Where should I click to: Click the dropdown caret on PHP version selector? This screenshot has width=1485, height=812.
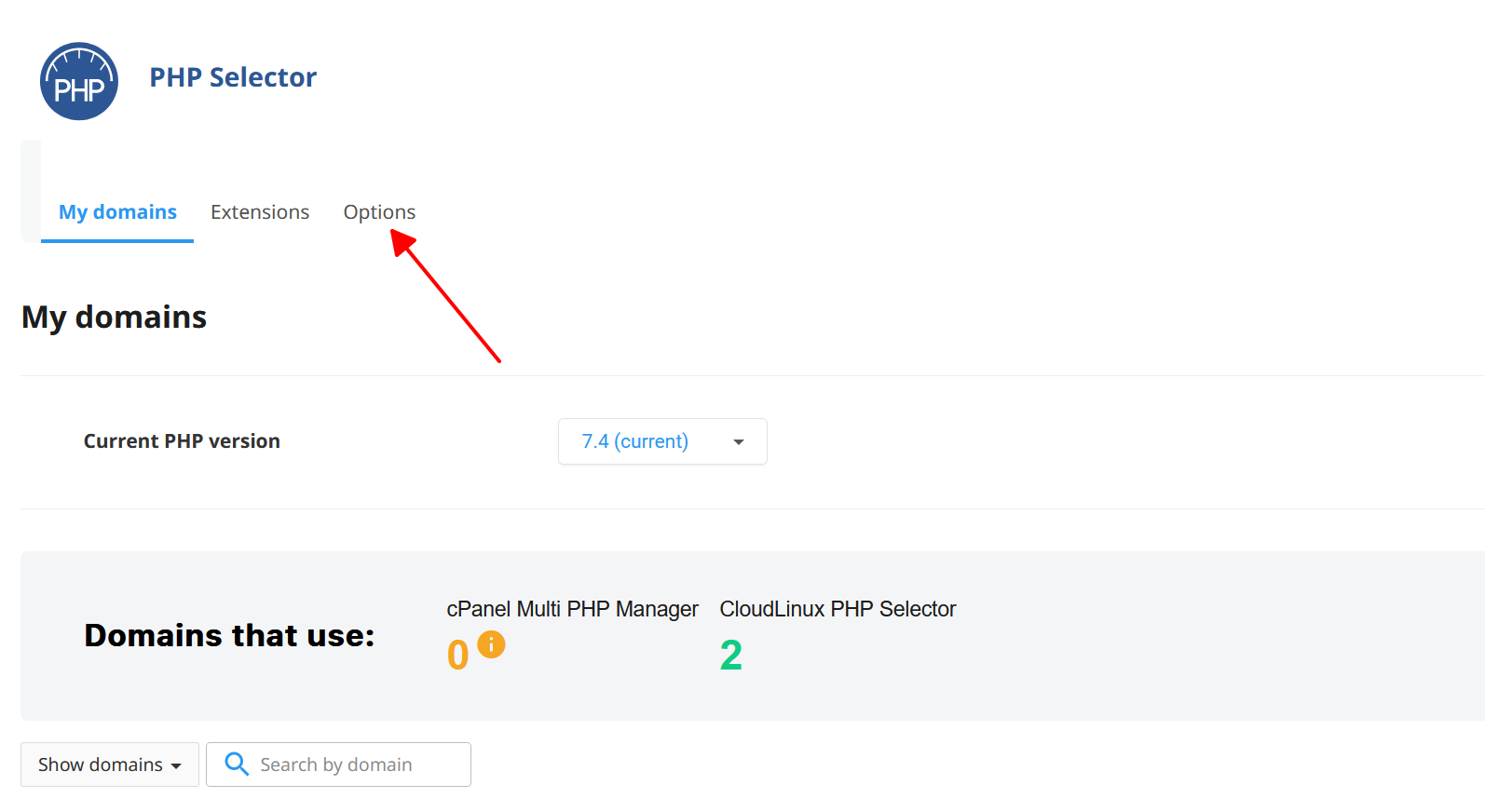pyautogui.click(x=738, y=441)
